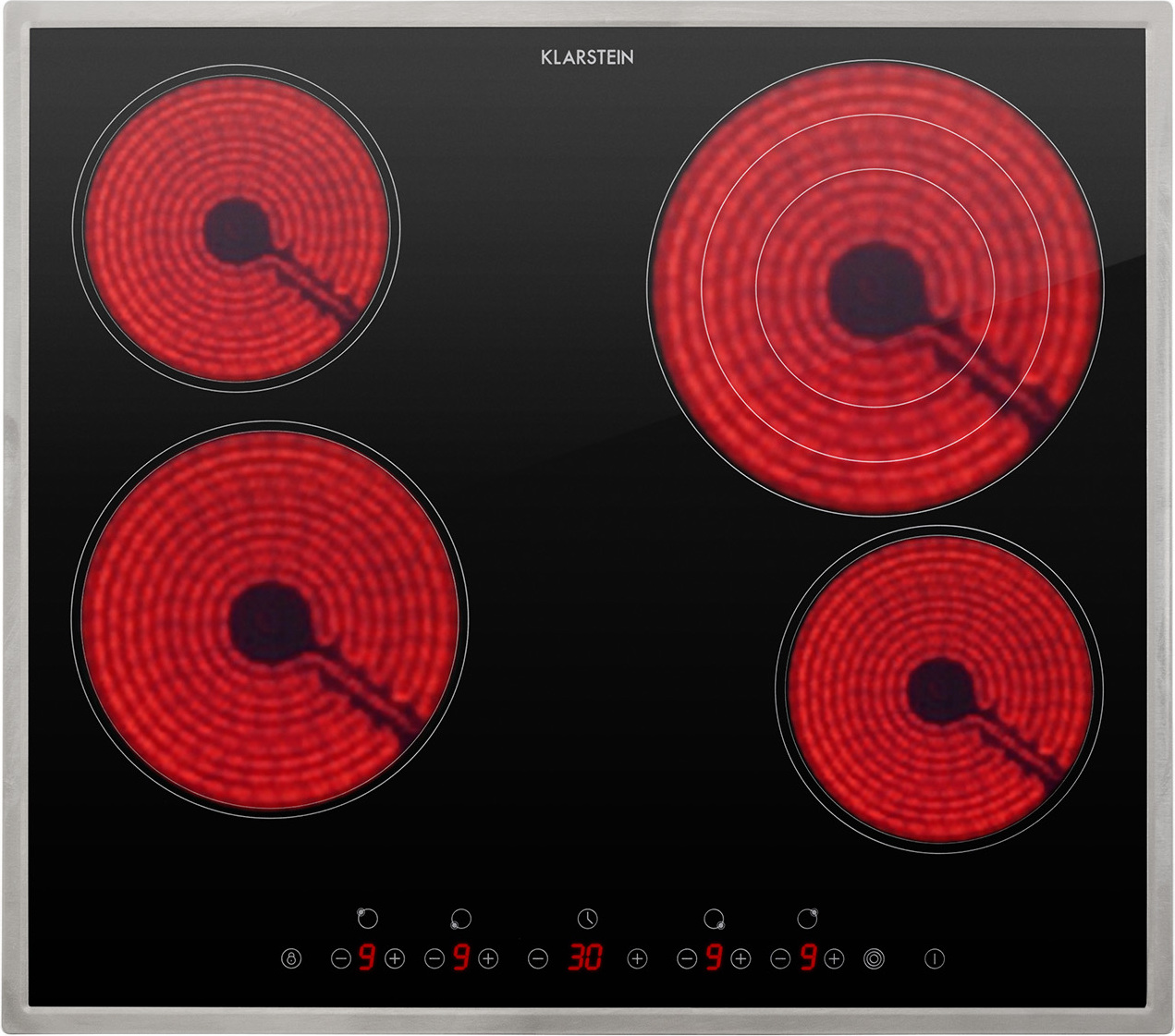Reduce timer below 30 with minus
Viewport: 1175px width, 1036px height.
point(538,959)
